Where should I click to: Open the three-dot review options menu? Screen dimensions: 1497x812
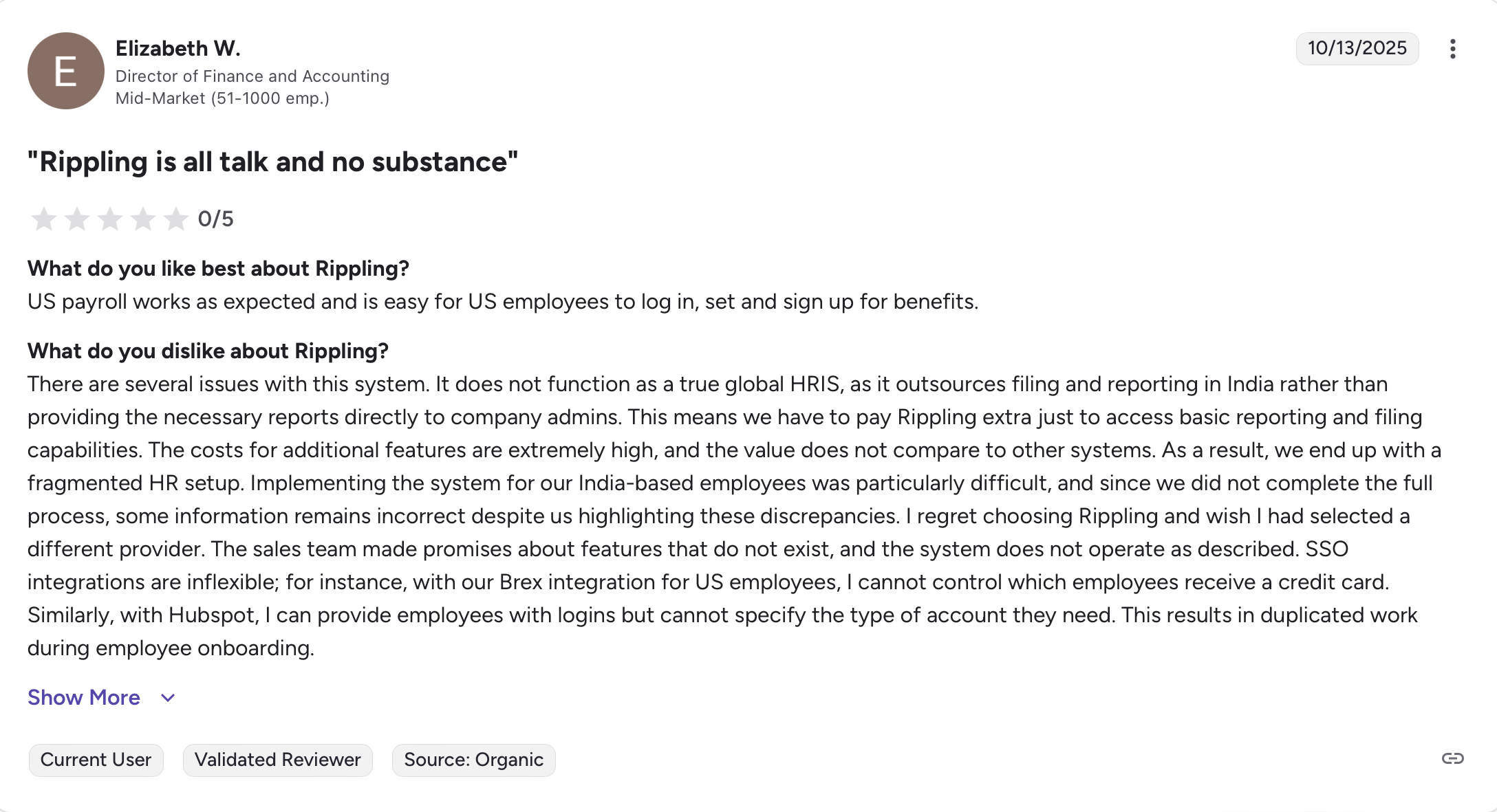pyautogui.click(x=1452, y=49)
